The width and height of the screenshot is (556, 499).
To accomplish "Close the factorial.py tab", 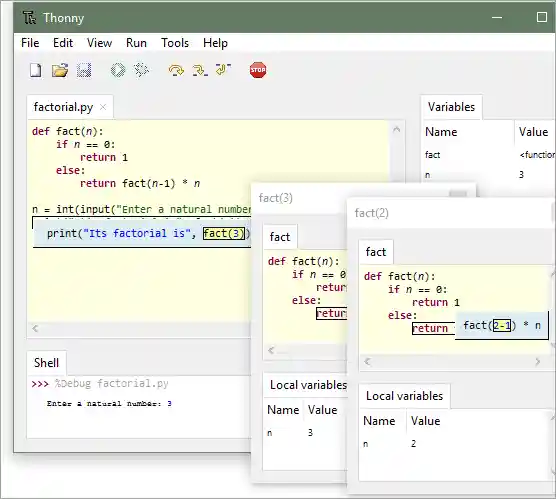I will [103, 107].
